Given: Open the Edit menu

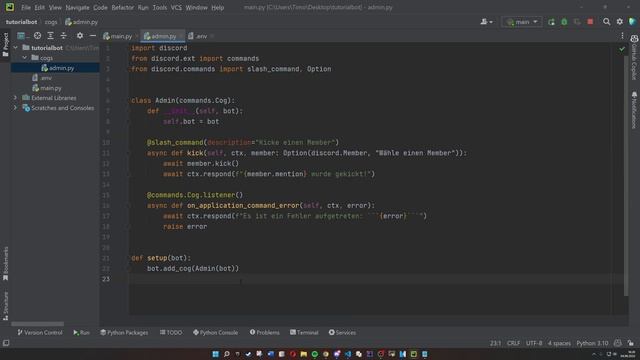Looking at the screenshot, I should coord(40,7).
